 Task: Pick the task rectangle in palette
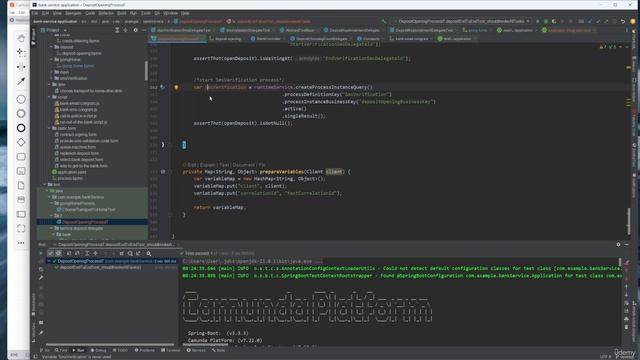21,157
